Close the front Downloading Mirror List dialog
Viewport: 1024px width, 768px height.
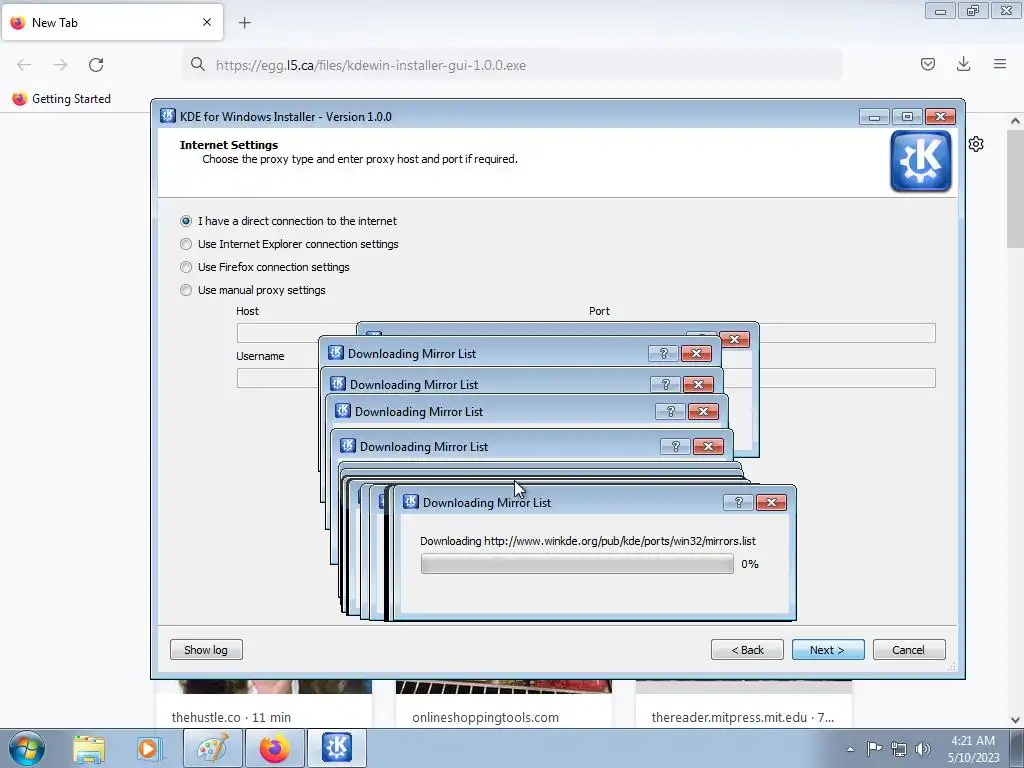pyautogui.click(x=771, y=502)
